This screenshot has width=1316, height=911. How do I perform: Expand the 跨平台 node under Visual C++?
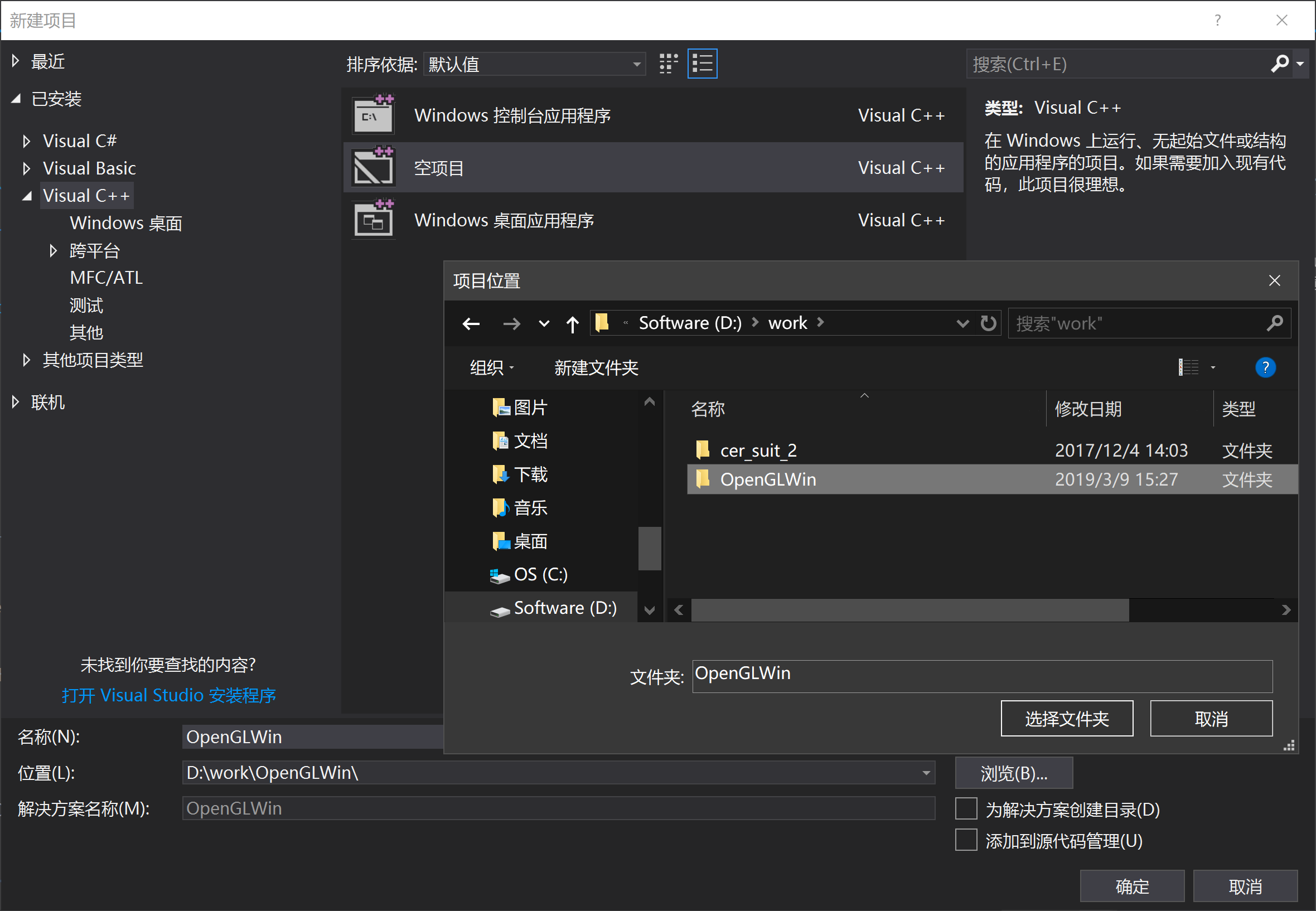click(x=53, y=250)
